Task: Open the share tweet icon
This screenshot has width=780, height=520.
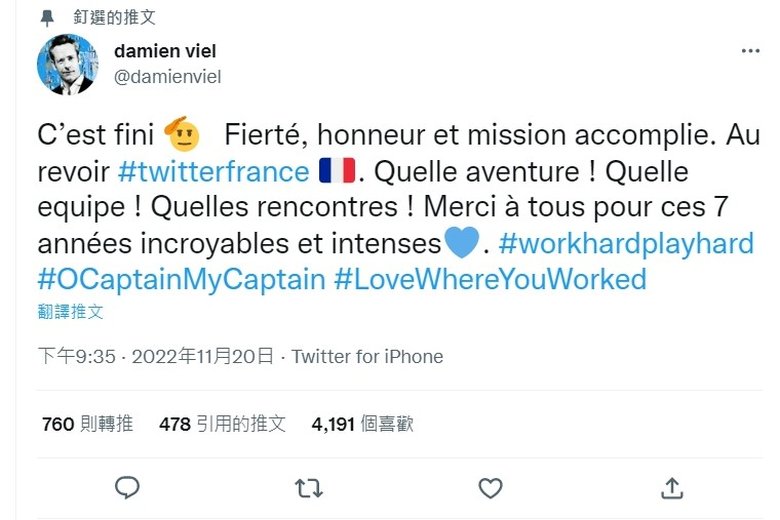Action: tap(673, 487)
